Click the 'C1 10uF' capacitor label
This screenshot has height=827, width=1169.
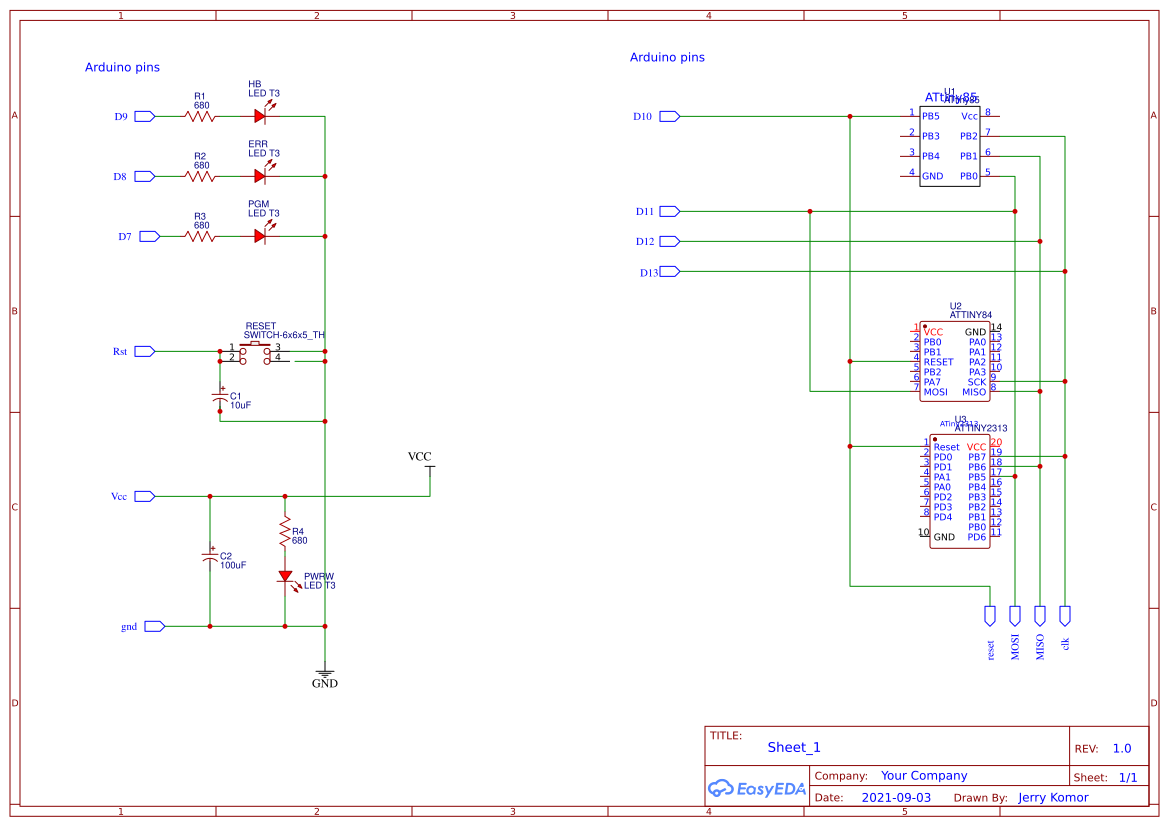click(240, 401)
